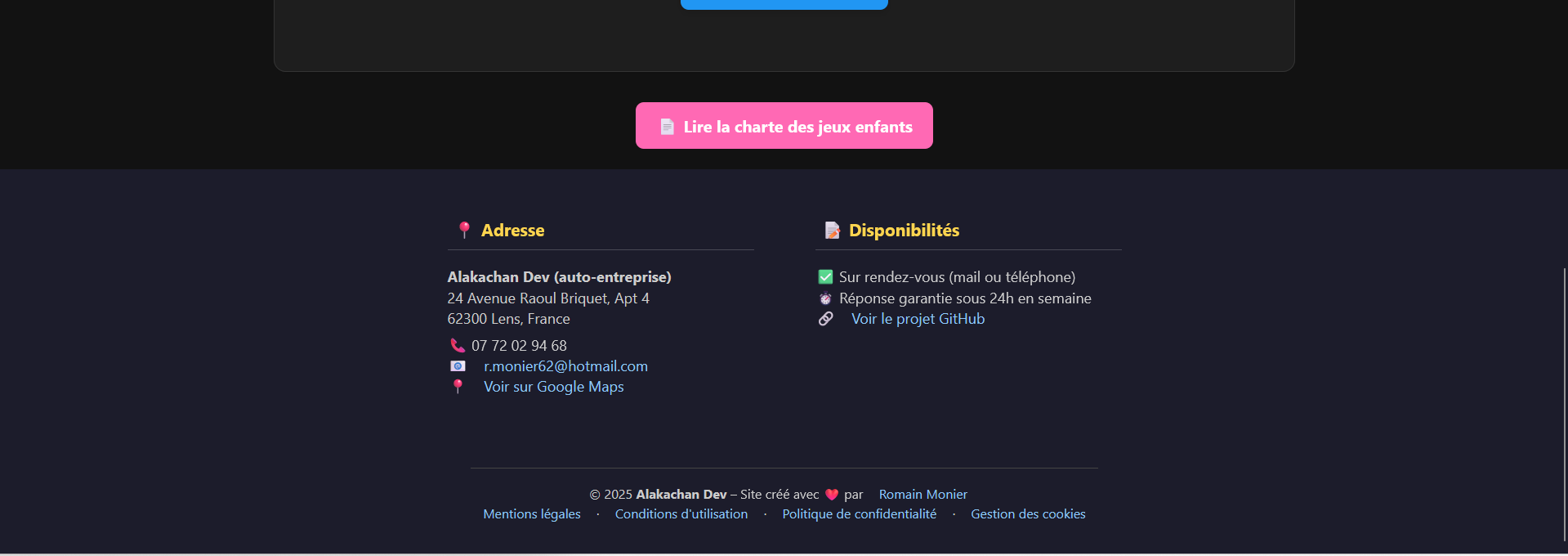Click the Adresse heading

(x=512, y=231)
